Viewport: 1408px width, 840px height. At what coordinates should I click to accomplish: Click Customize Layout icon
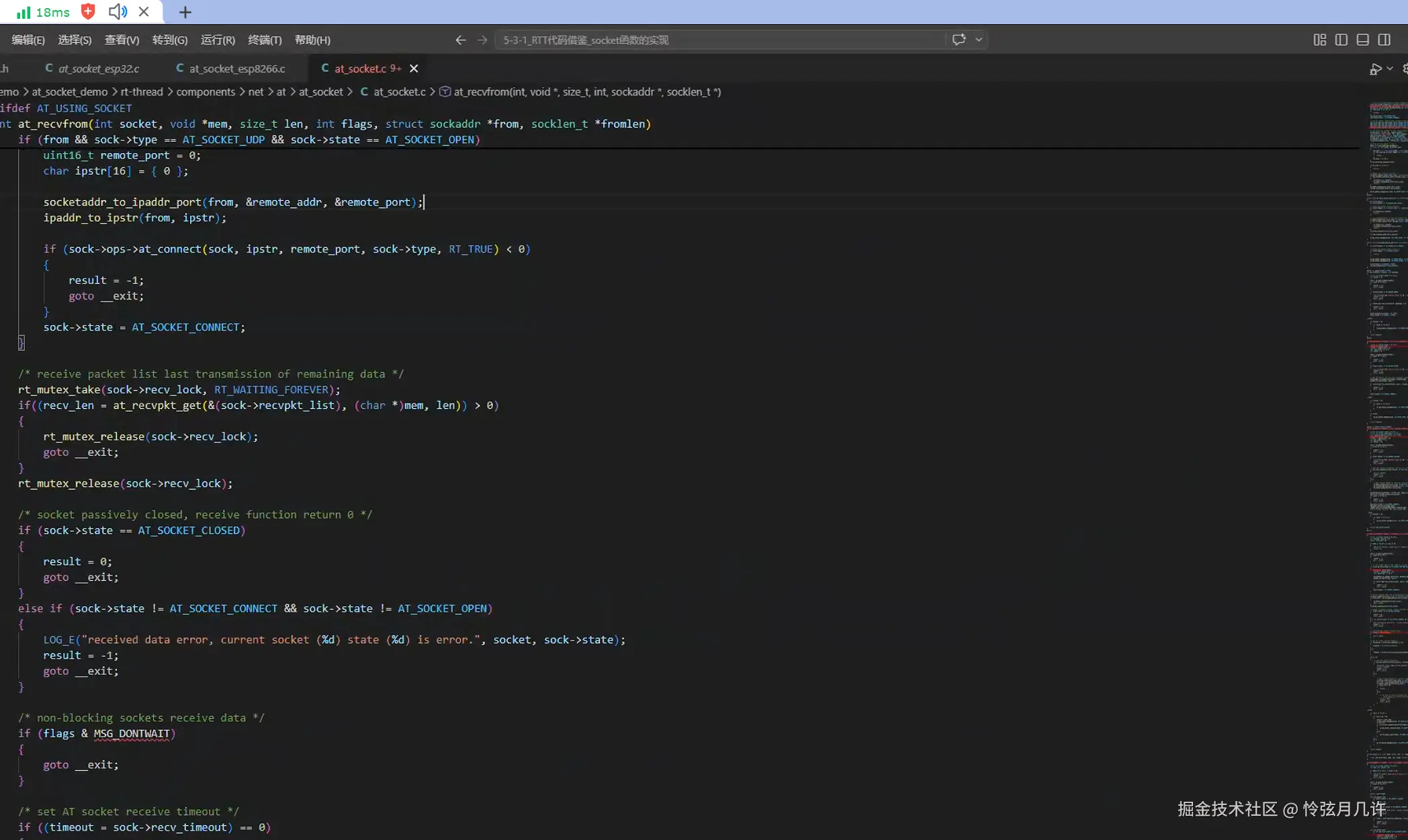(x=1319, y=40)
